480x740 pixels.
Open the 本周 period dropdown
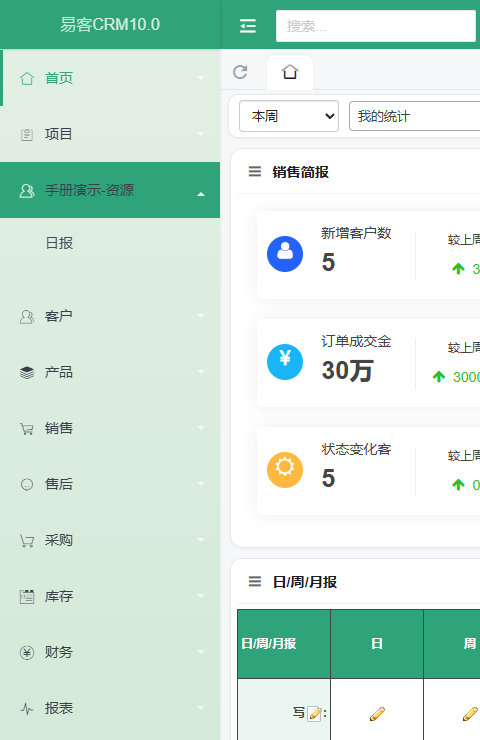tap(289, 116)
